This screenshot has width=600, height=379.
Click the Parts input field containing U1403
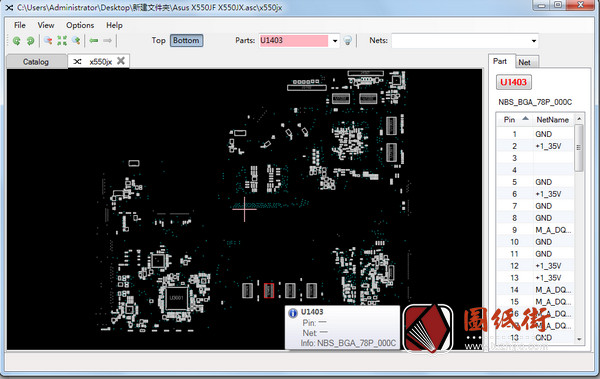[293, 41]
